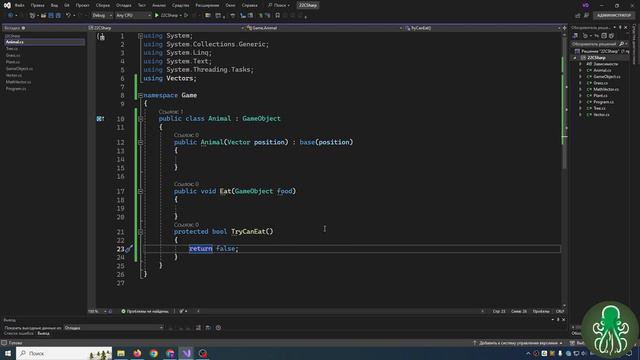The image size is (640, 360).
Task: Click the split editor icon at top right of code
Action: (564, 28)
